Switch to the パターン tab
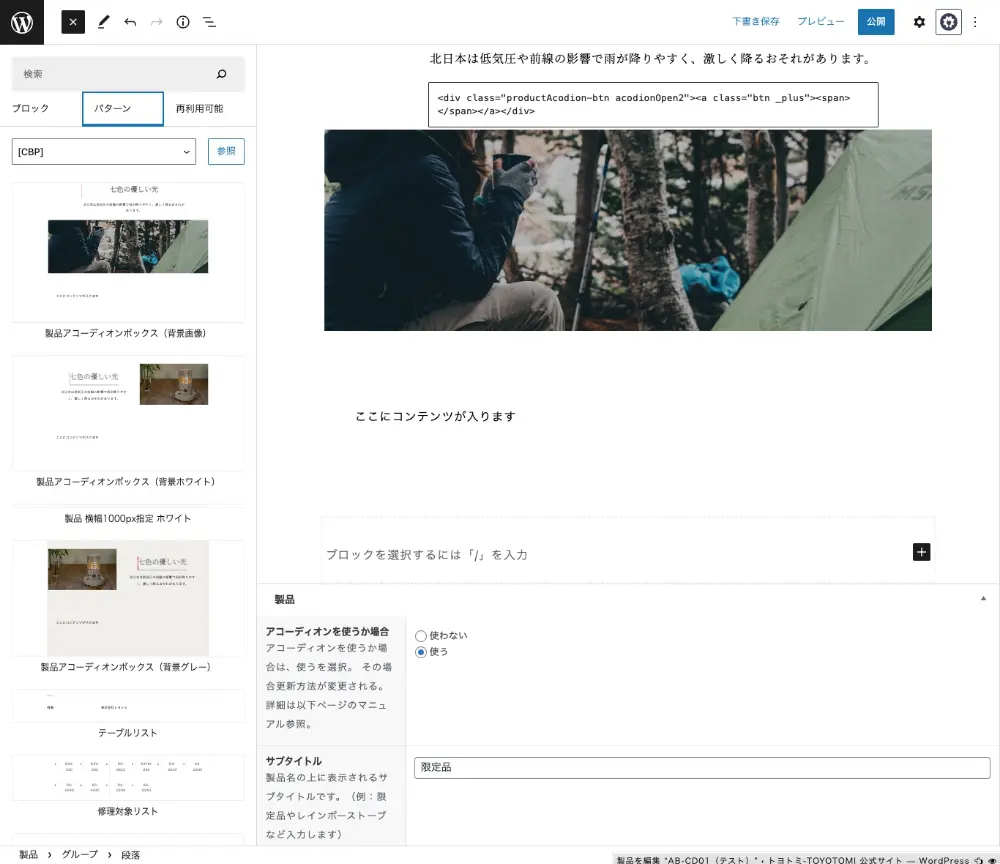Image resolution: width=1000 pixels, height=864 pixels. [122, 108]
